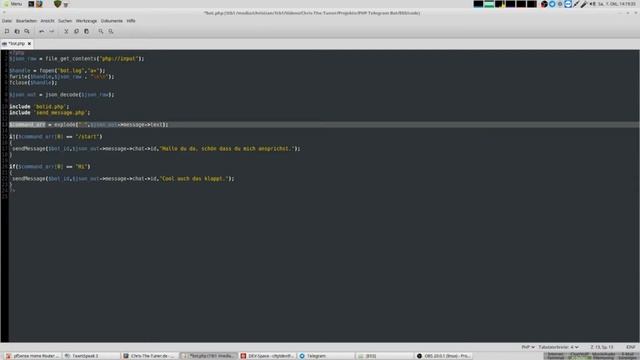The height and width of the screenshot is (360, 640).
Task: Switch to Telegram taskbar window
Action: (327, 356)
